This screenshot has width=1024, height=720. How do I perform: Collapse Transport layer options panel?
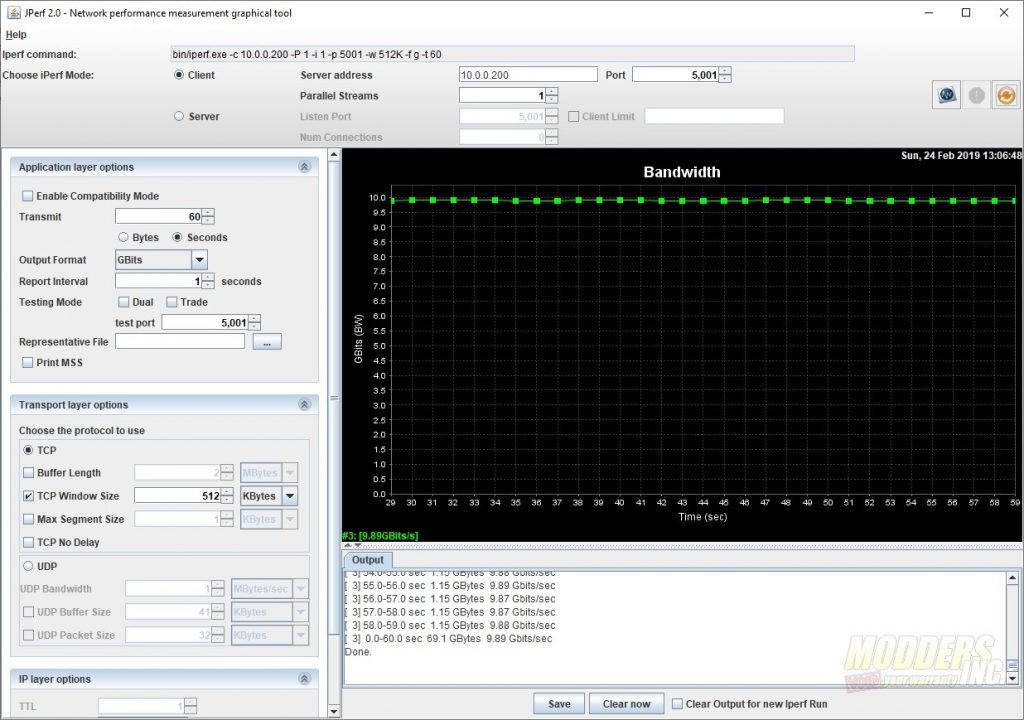(x=304, y=404)
